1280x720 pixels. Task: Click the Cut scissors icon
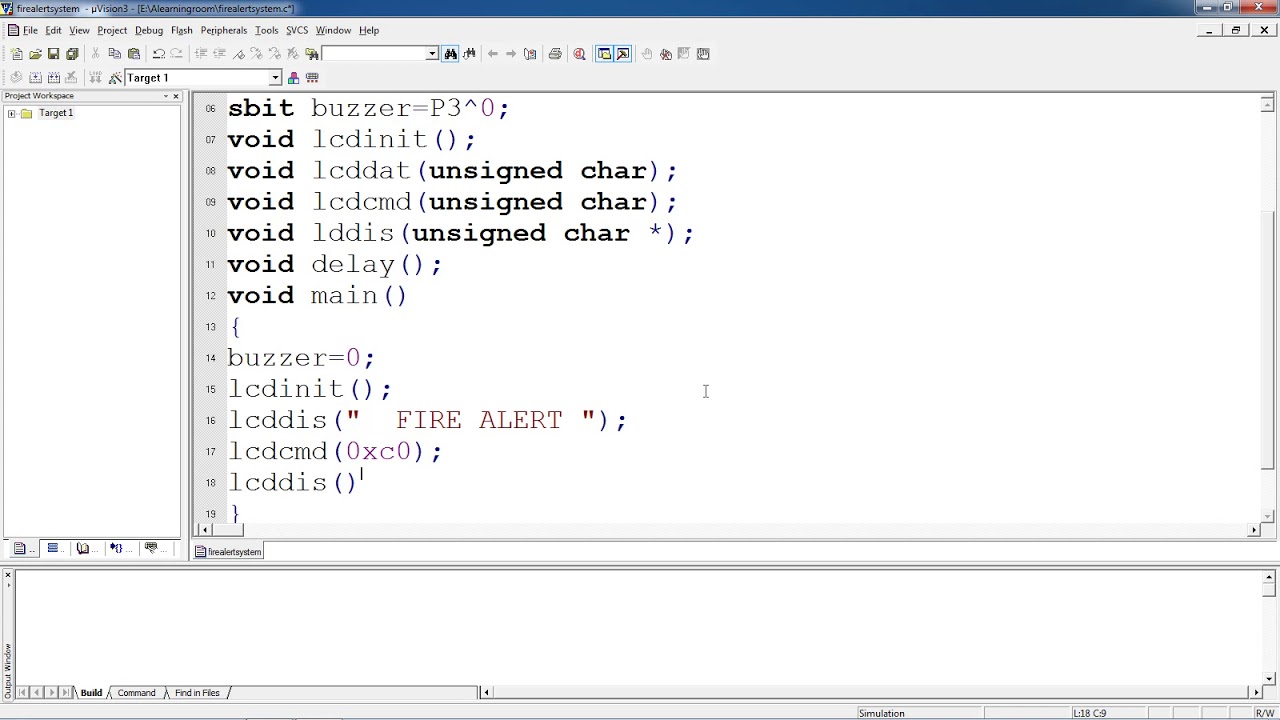tap(95, 54)
